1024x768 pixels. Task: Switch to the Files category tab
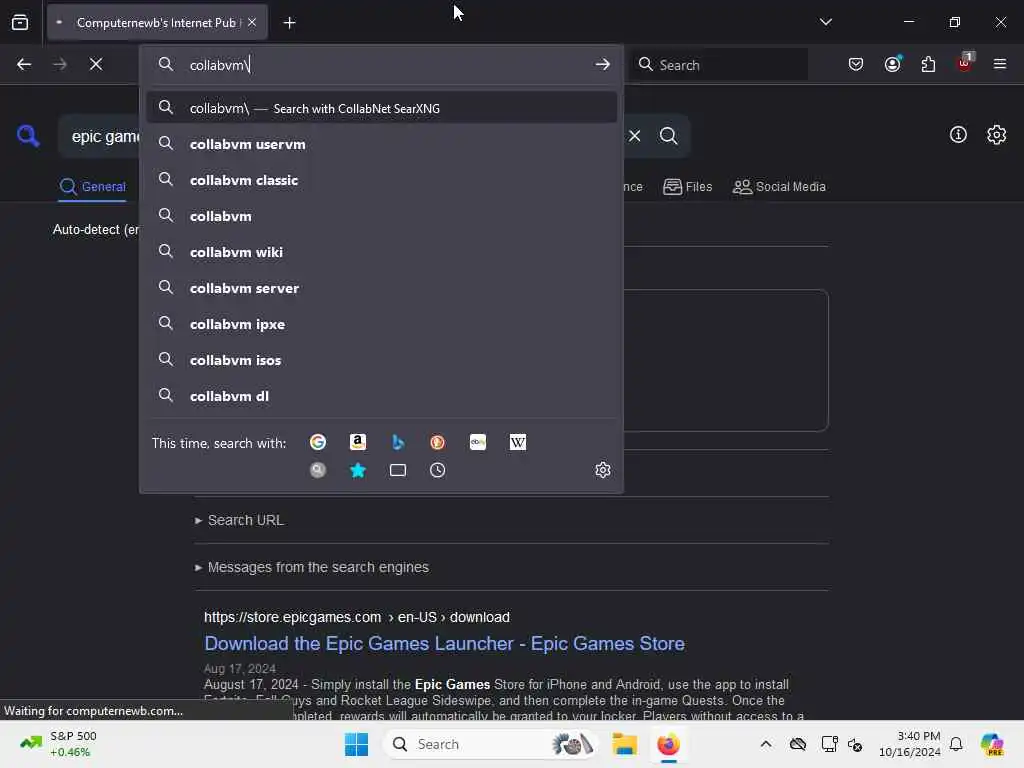pos(688,187)
